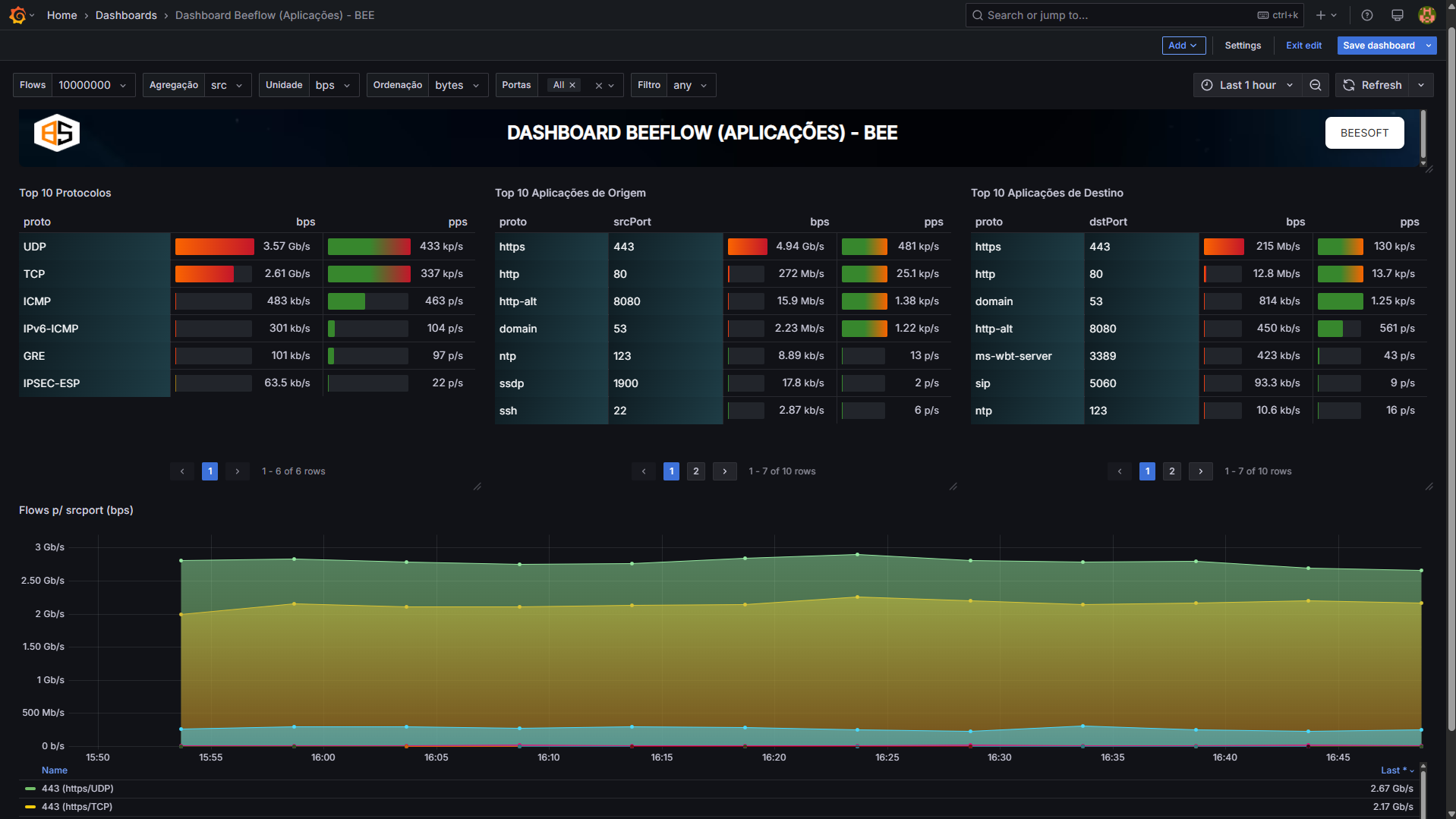Click the plus new item icon
This screenshot has width=1456, height=819.
tap(1322, 15)
